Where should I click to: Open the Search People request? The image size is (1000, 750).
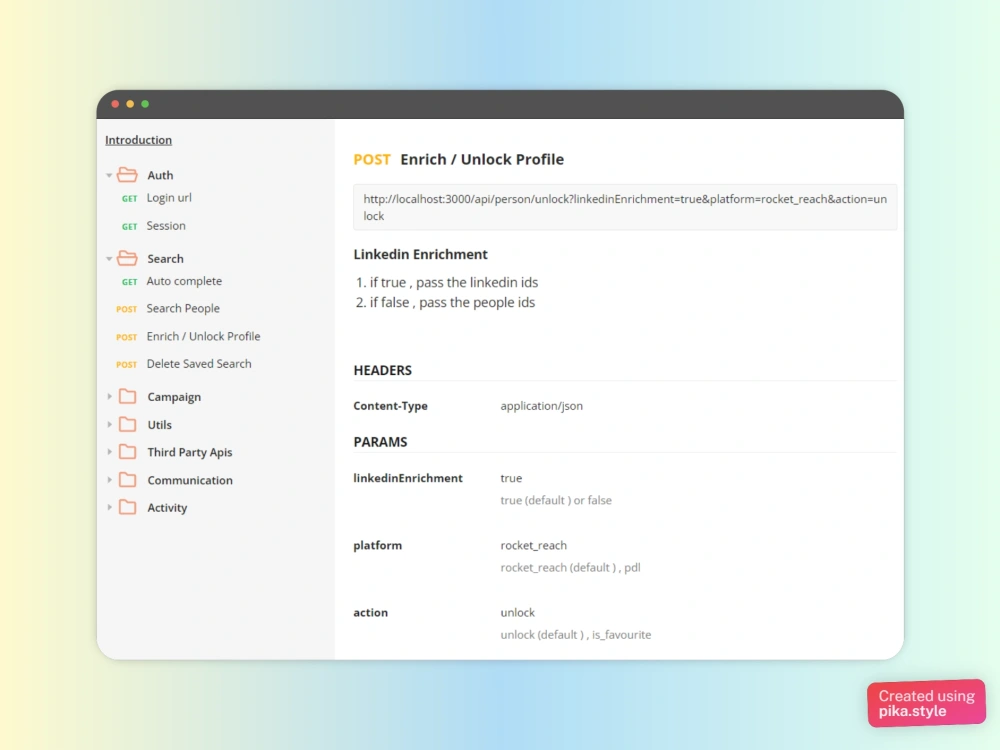pos(183,309)
